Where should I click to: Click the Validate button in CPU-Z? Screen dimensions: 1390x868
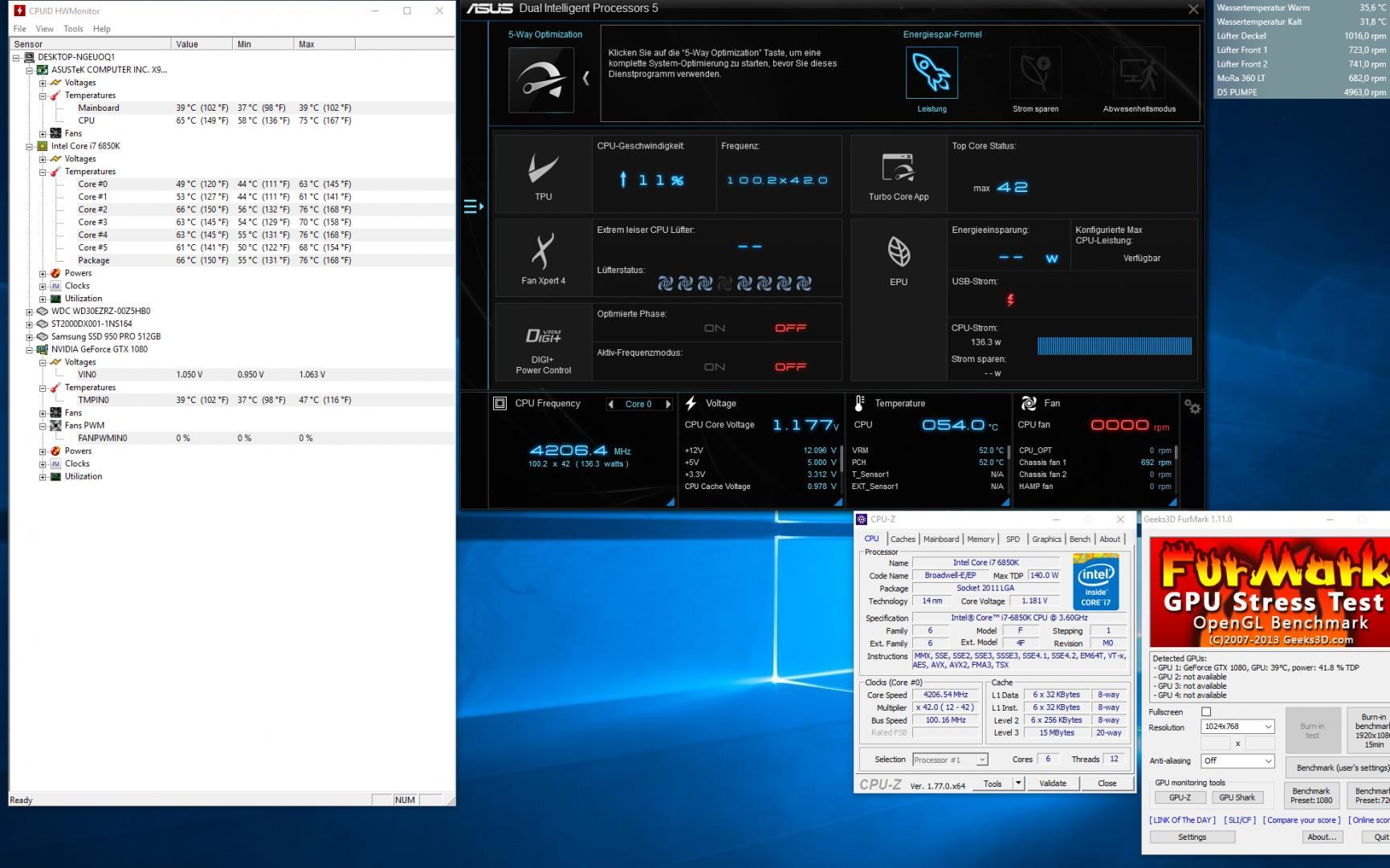click(x=1053, y=783)
